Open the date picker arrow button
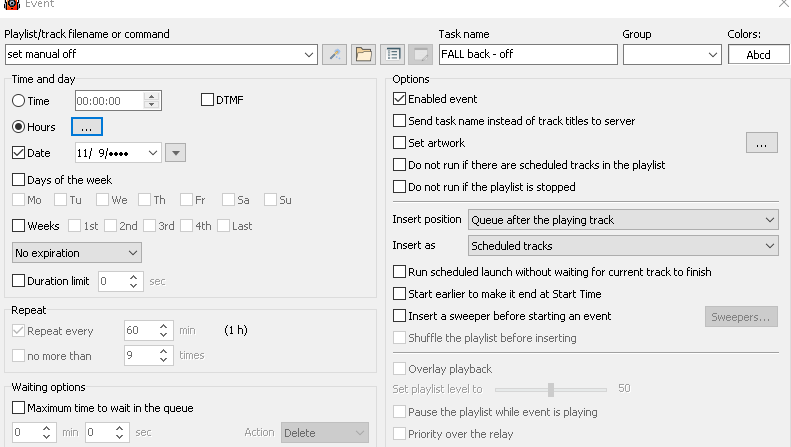 pos(175,153)
